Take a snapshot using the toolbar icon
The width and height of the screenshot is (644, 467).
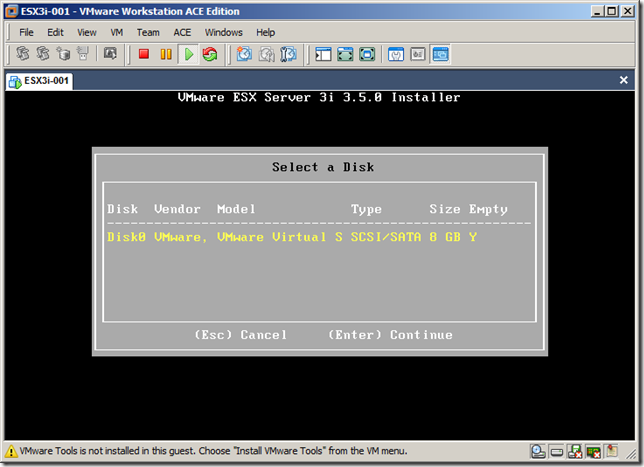point(244,54)
